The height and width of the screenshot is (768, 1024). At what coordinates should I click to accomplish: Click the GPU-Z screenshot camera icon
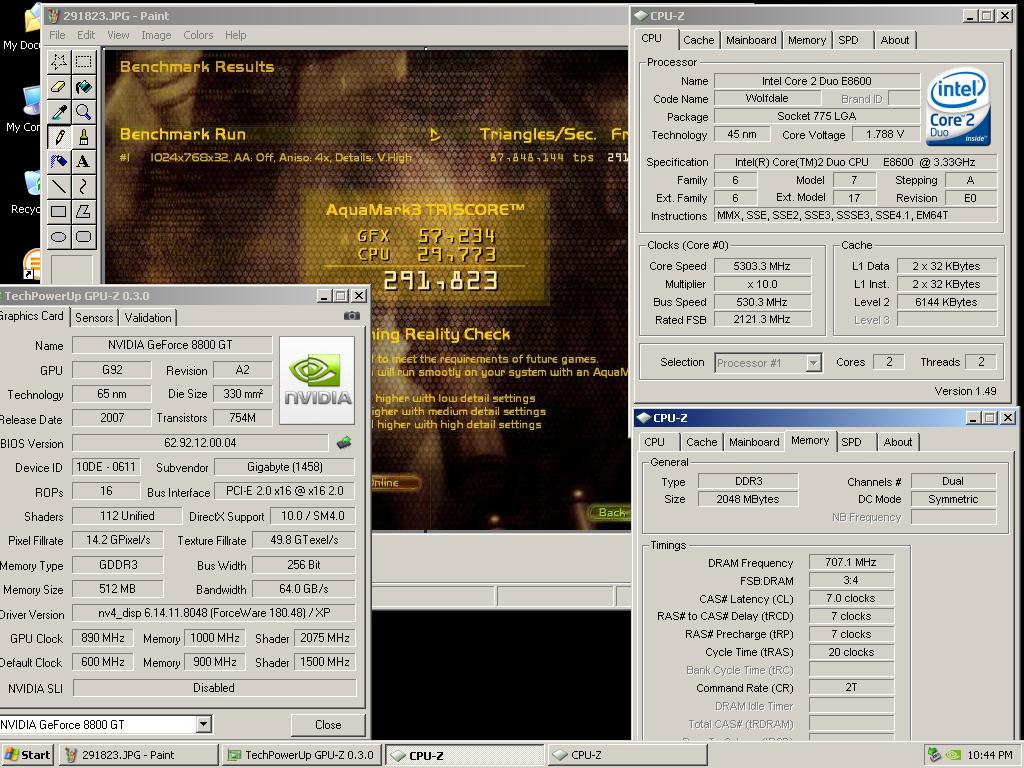click(351, 316)
